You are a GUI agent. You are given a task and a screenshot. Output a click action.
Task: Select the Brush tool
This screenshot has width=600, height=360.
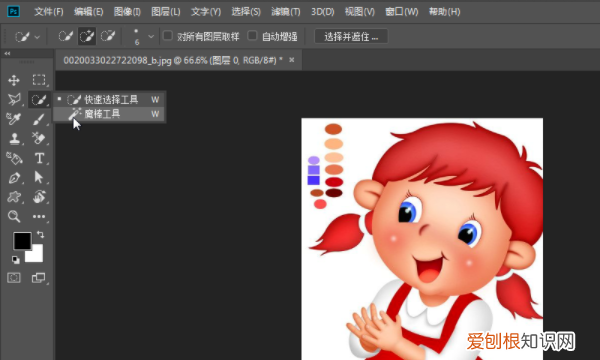(39, 119)
